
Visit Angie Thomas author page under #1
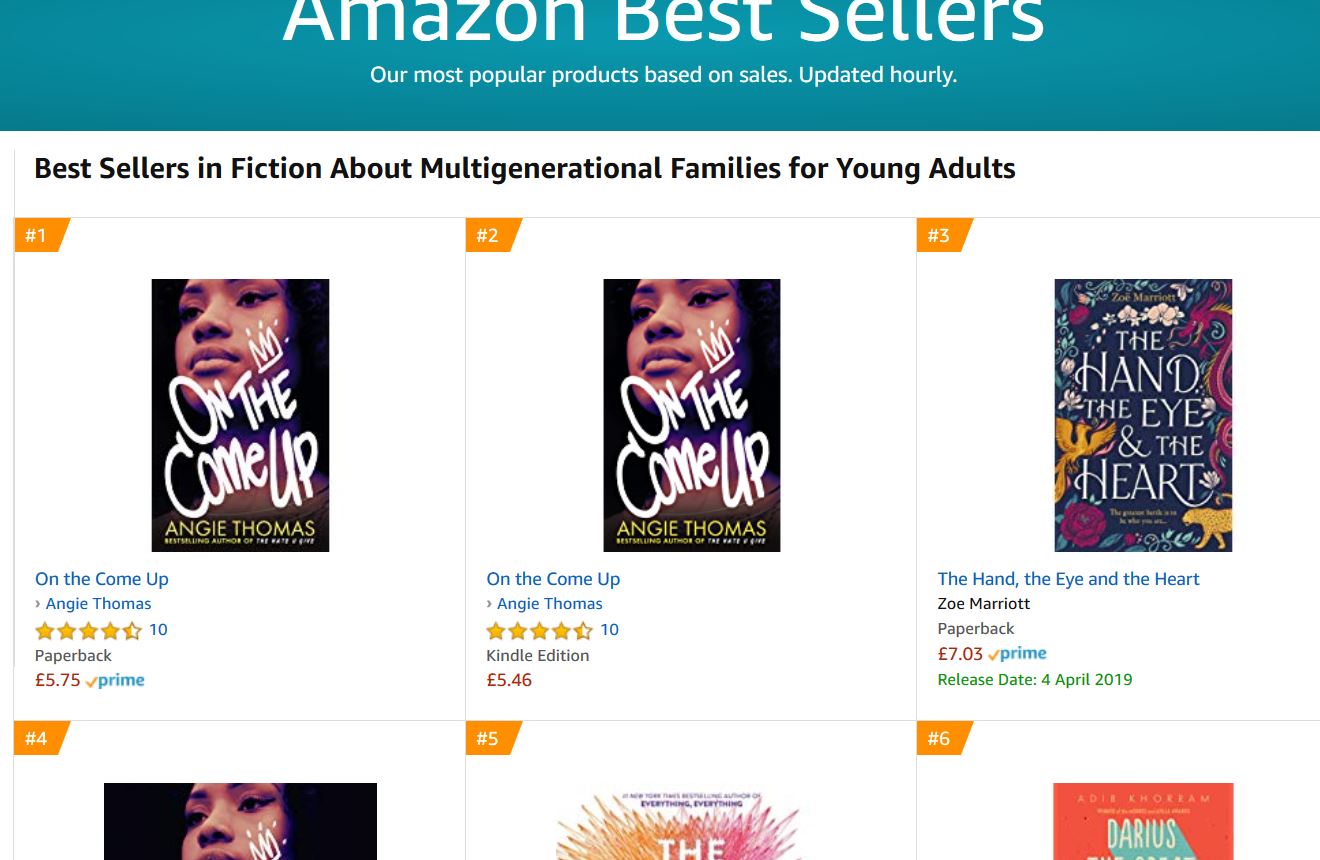98,604
